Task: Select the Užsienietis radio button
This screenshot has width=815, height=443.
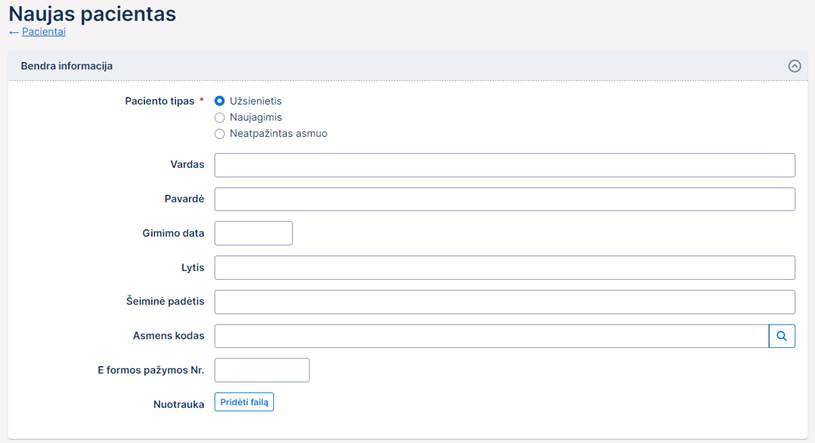Action: 220,101
